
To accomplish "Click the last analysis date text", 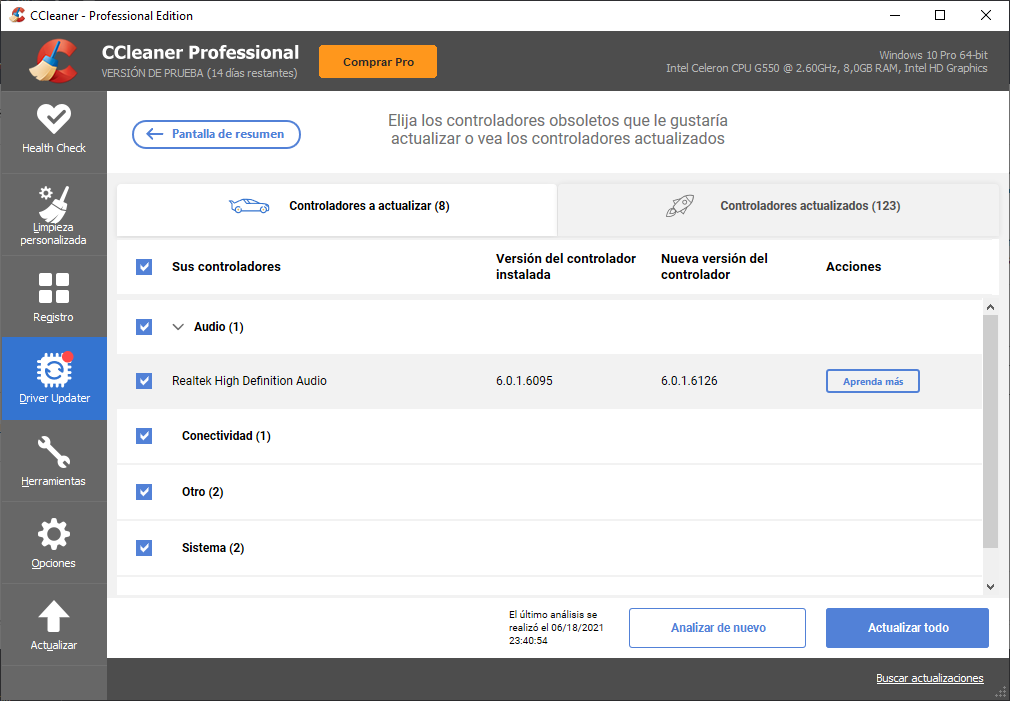I will (557, 628).
